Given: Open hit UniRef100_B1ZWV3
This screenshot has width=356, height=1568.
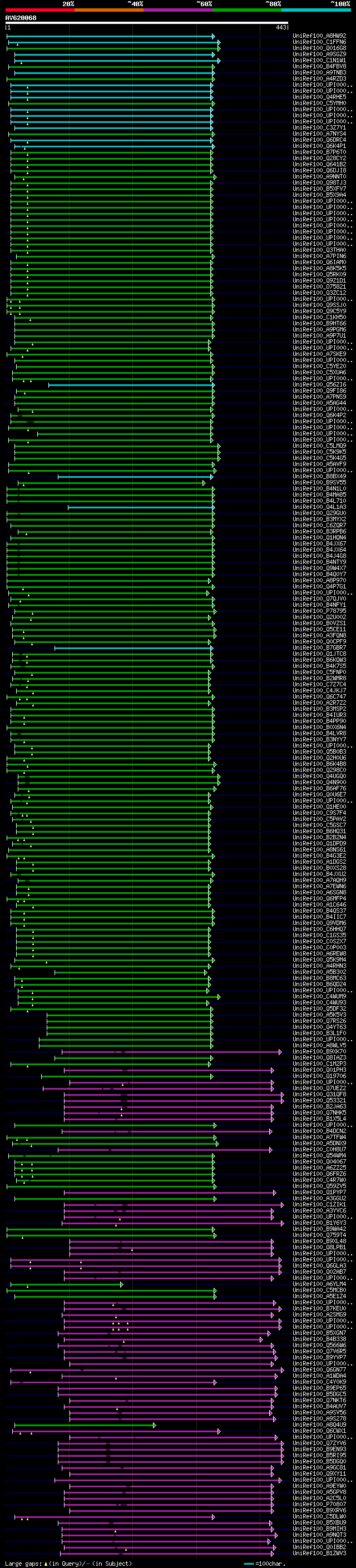Looking at the screenshot, I should 319,1553.
